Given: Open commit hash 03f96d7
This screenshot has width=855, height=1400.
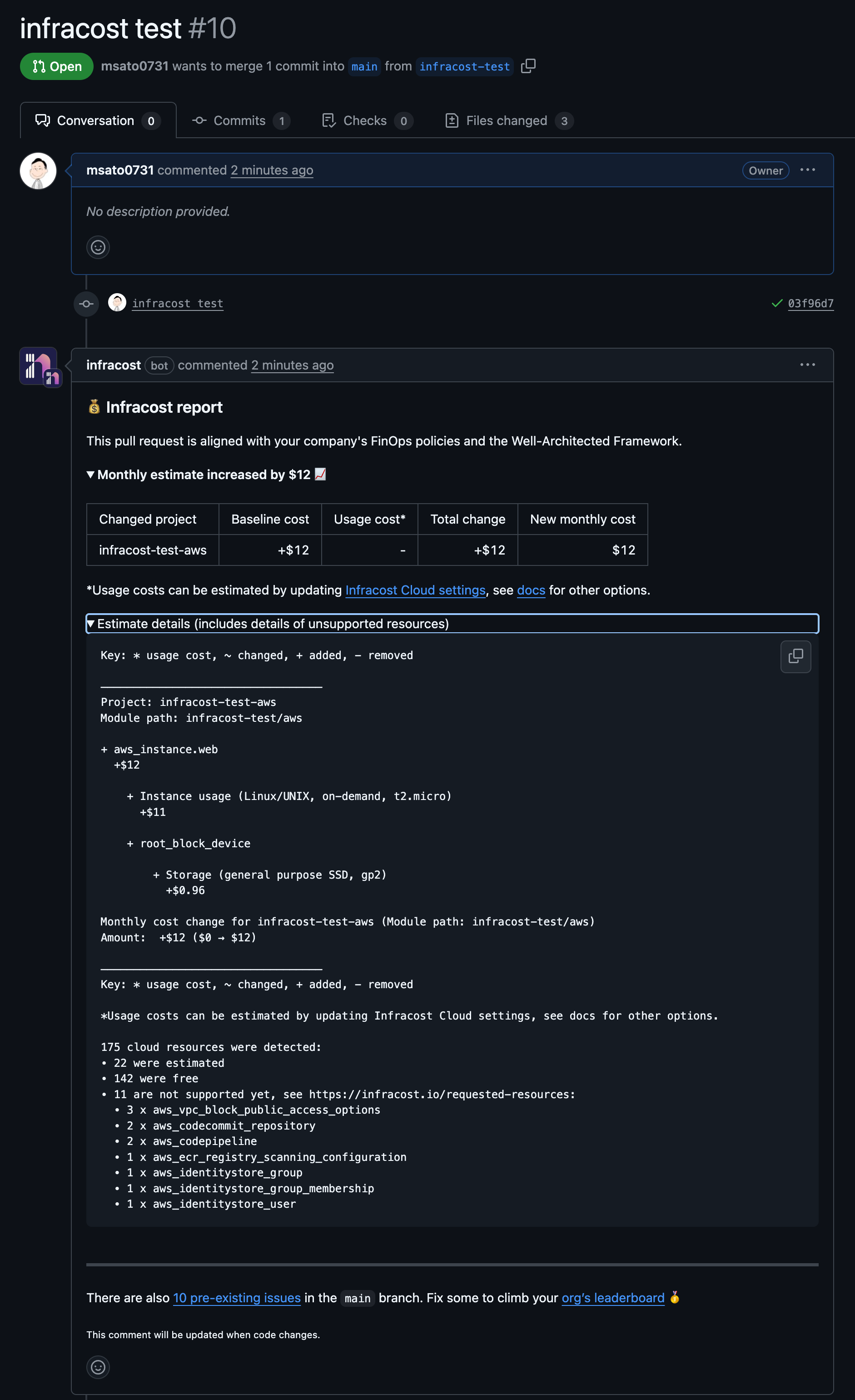Looking at the screenshot, I should [810, 304].
